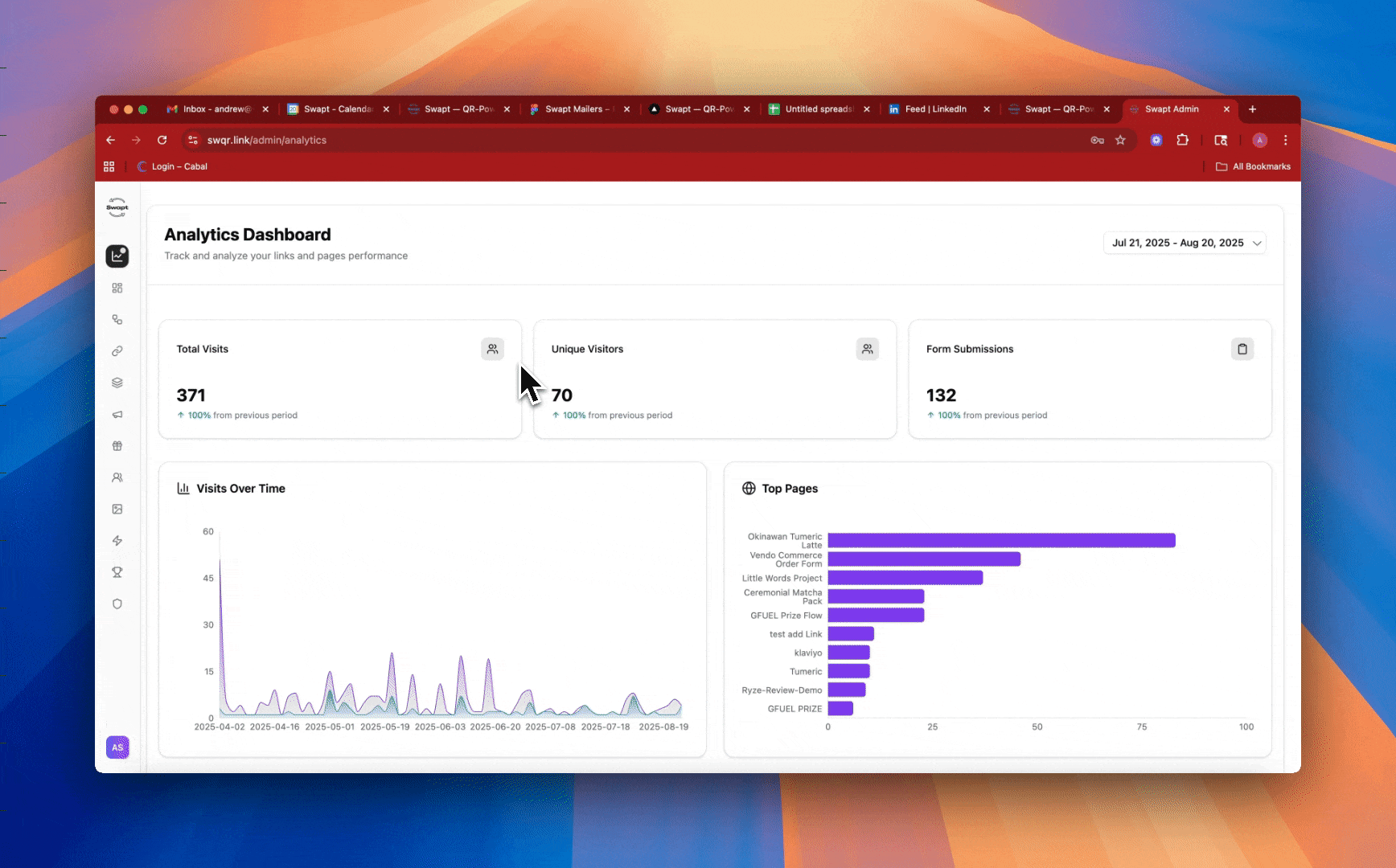Screen dimensions: 1396x868
Task: Click the gift box icon in sidebar
Action: [x=117, y=446]
